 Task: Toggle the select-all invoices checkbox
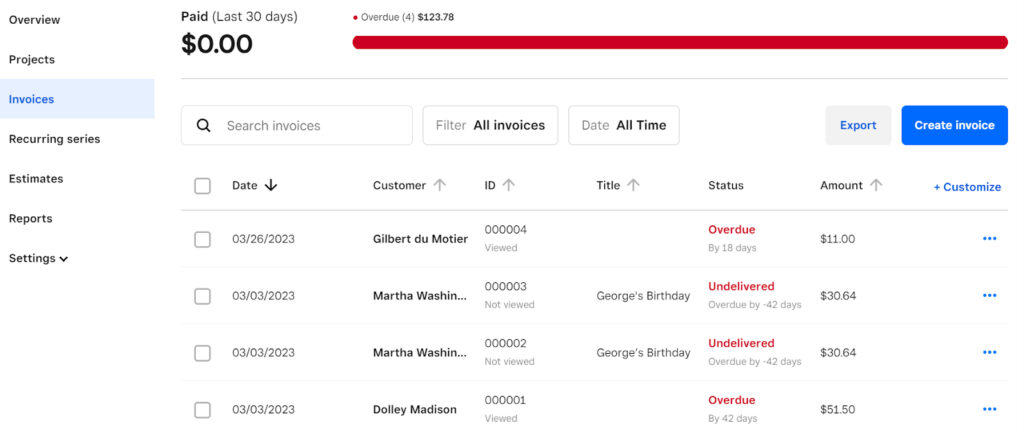point(202,186)
